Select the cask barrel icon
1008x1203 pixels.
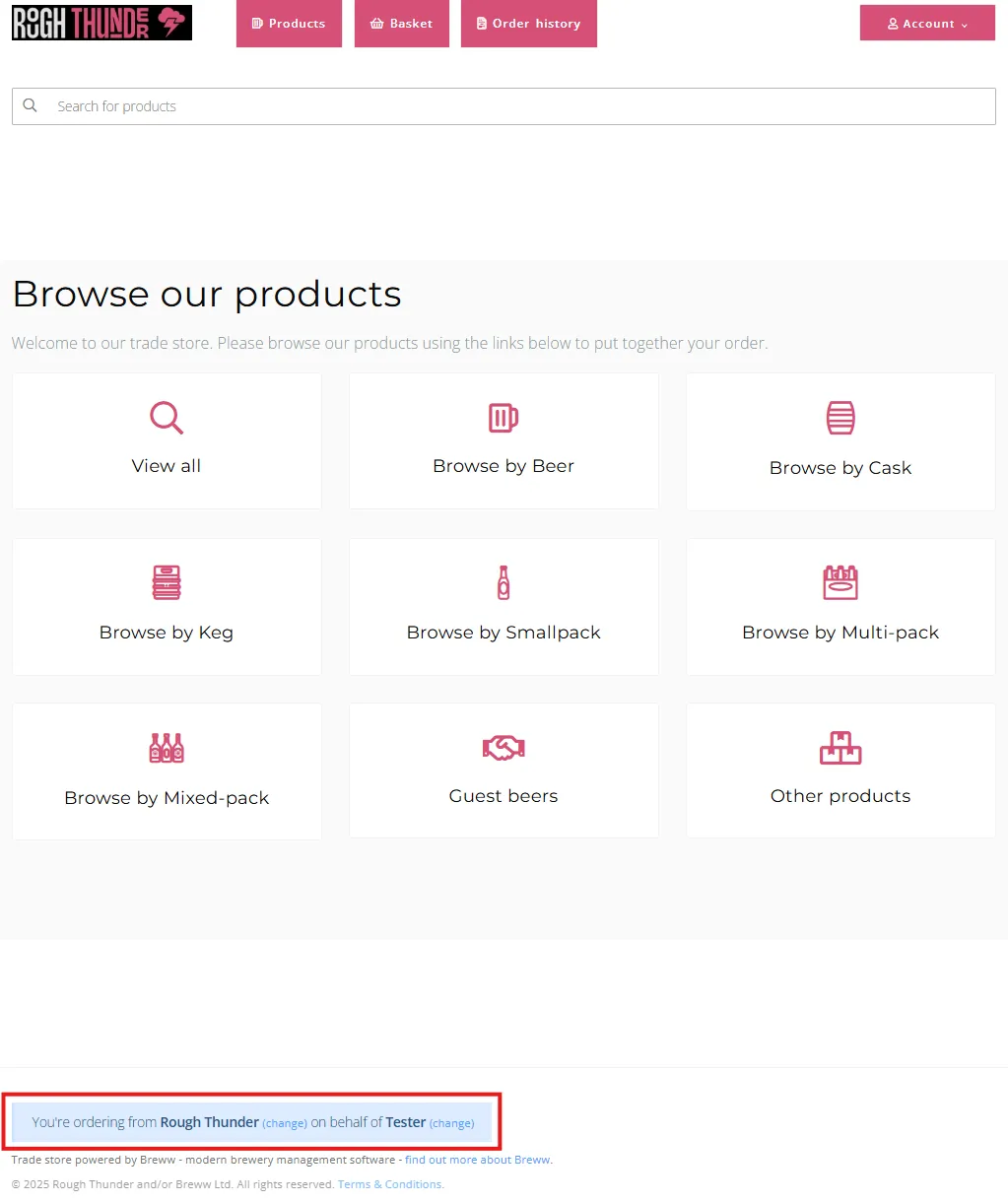(x=840, y=418)
